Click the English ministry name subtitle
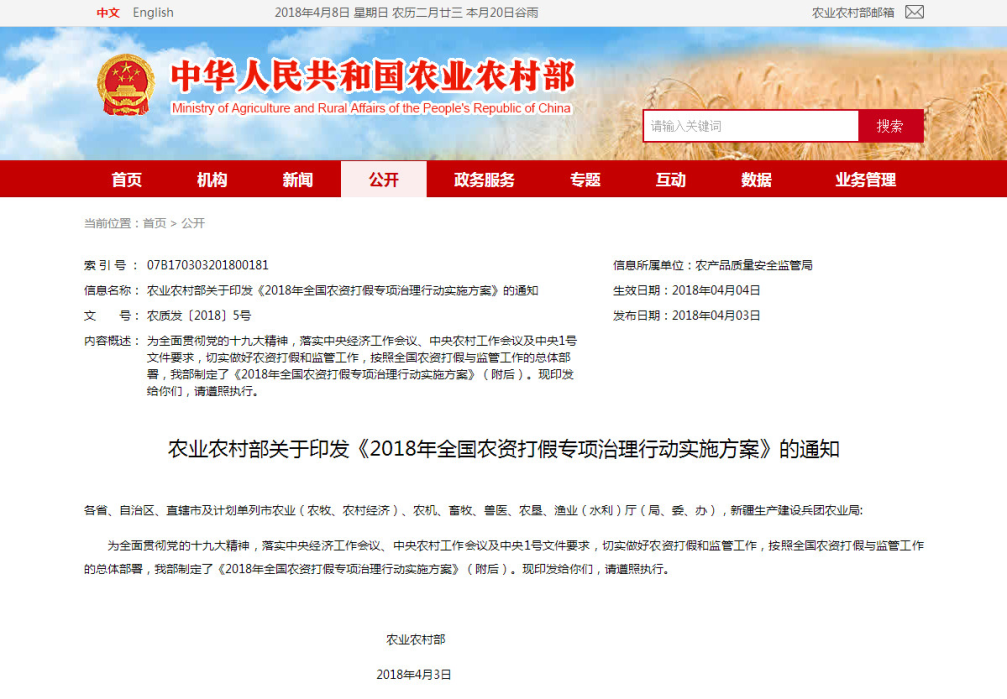Image resolution: width=1007 pixels, height=699 pixels. click(x=371, y=108)
